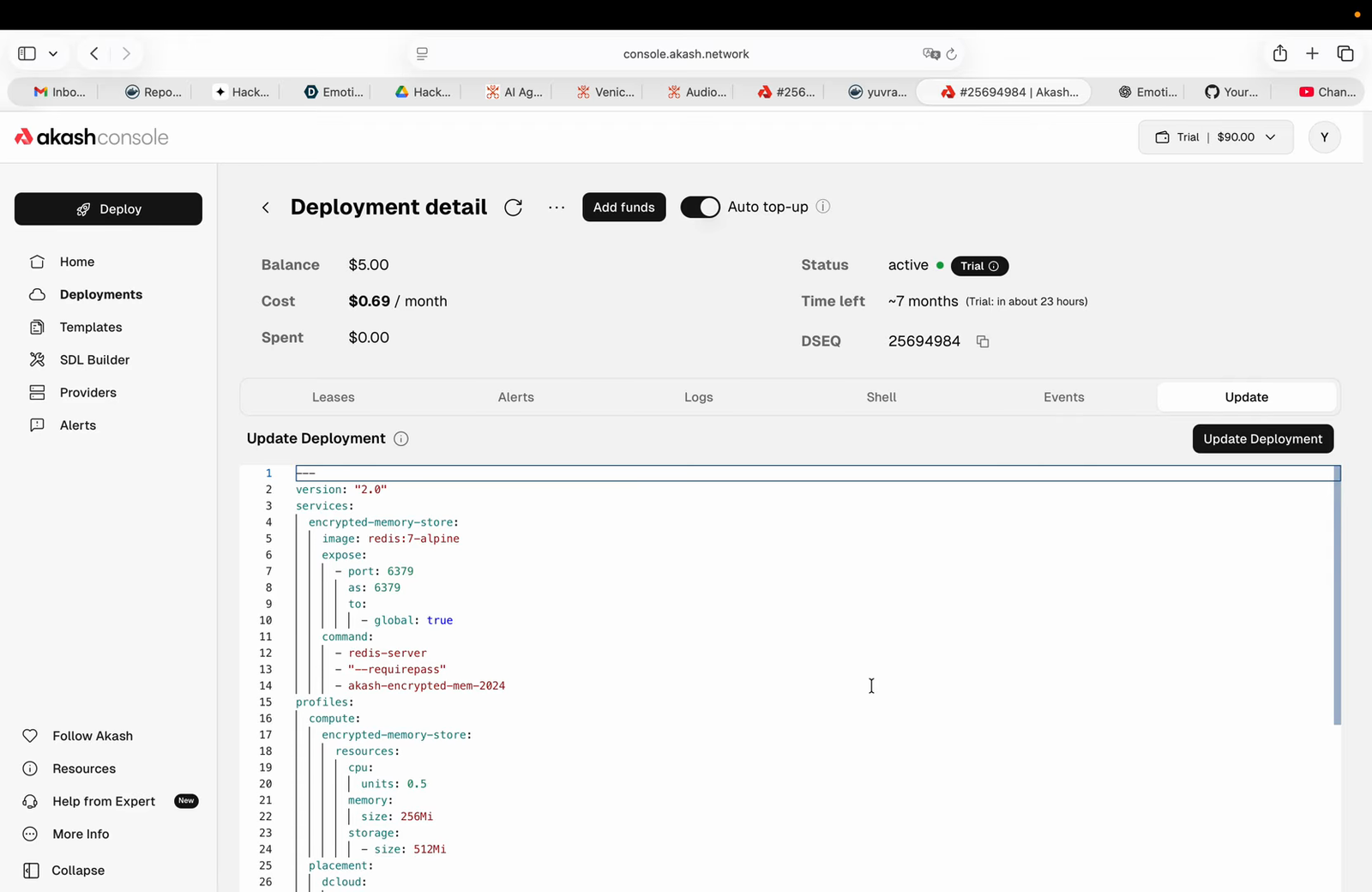Open the Trial $90.00 wallet dropdown
This screenshot has width=1372, height=892.
1216,137
